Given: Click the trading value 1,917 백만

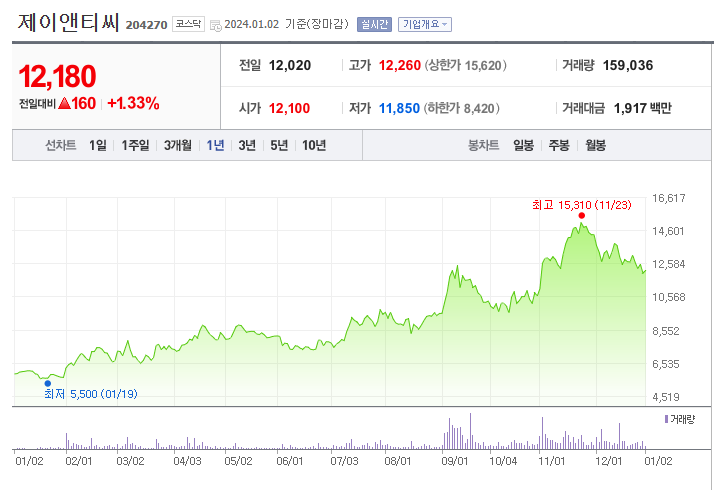Looking at the screenshot, I should coord(642,108).
